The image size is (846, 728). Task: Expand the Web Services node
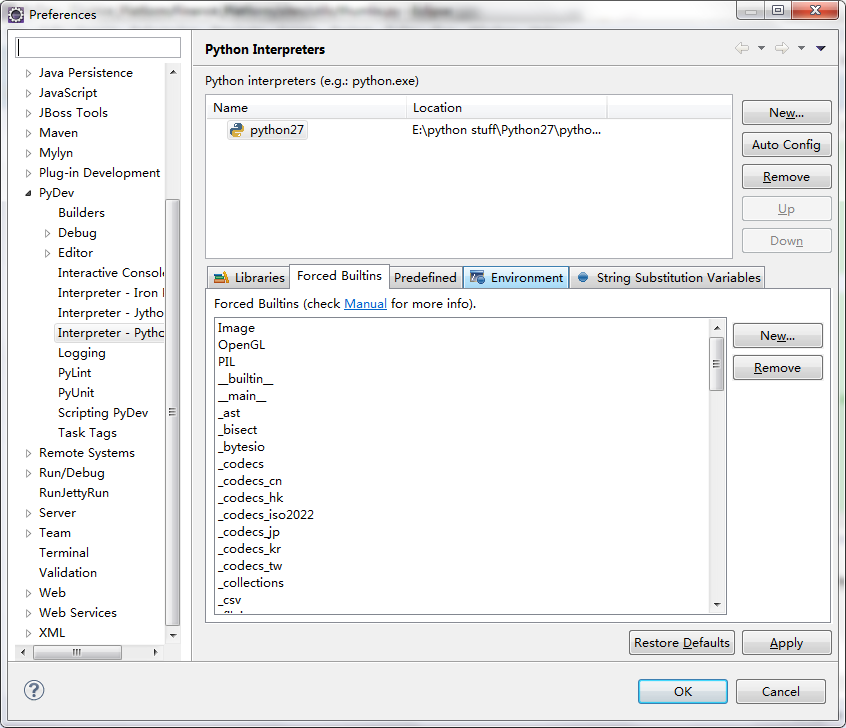point(29,613)
